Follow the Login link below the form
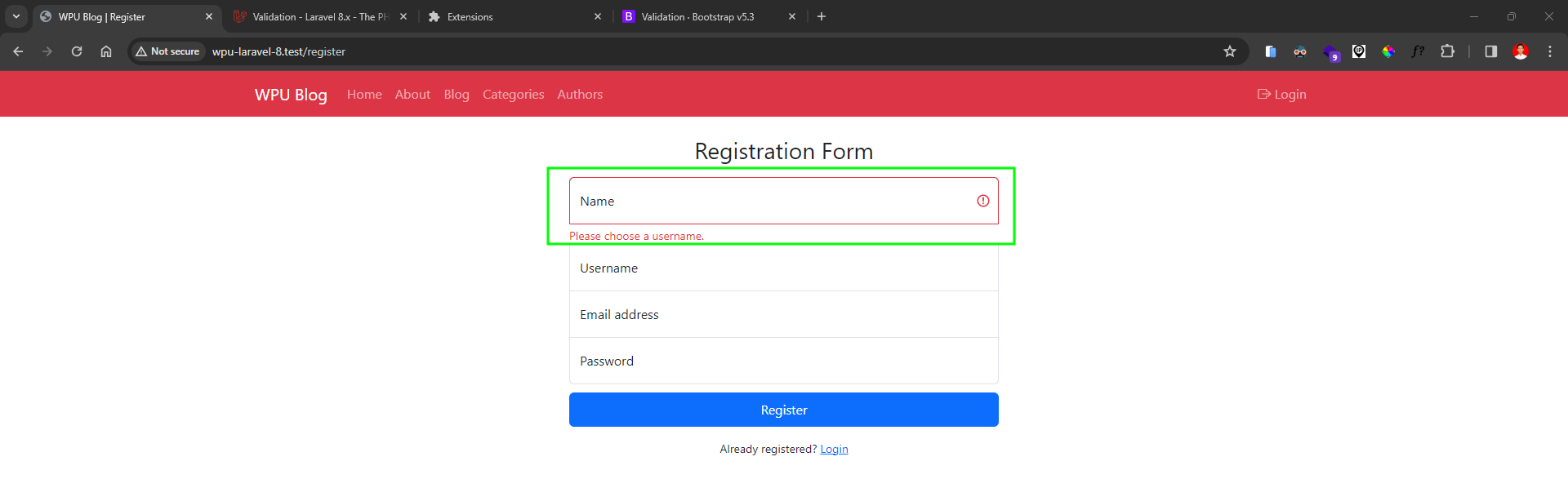This screenshot has height=501, width=1568. click(834, 449)
